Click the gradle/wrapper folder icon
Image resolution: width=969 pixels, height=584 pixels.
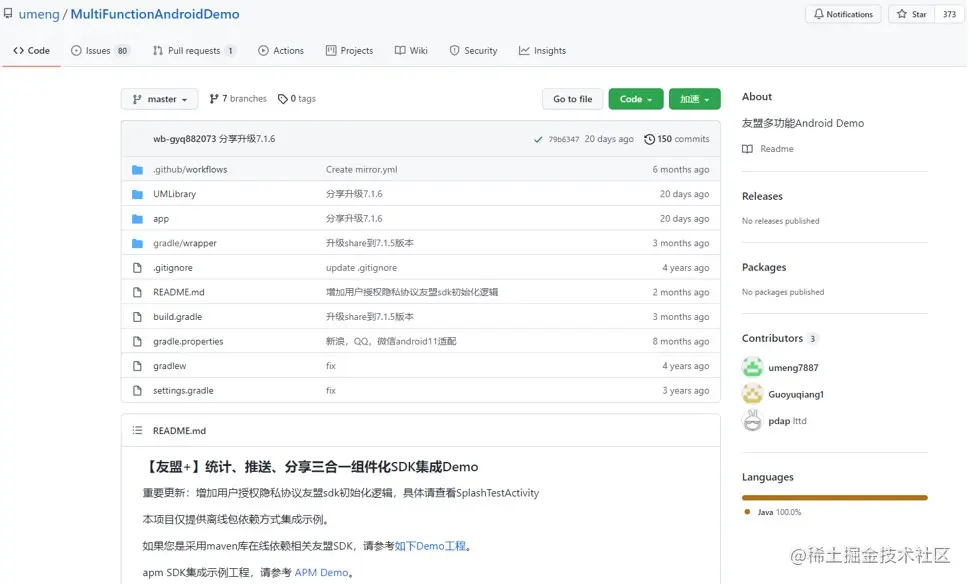coord(137,243)
